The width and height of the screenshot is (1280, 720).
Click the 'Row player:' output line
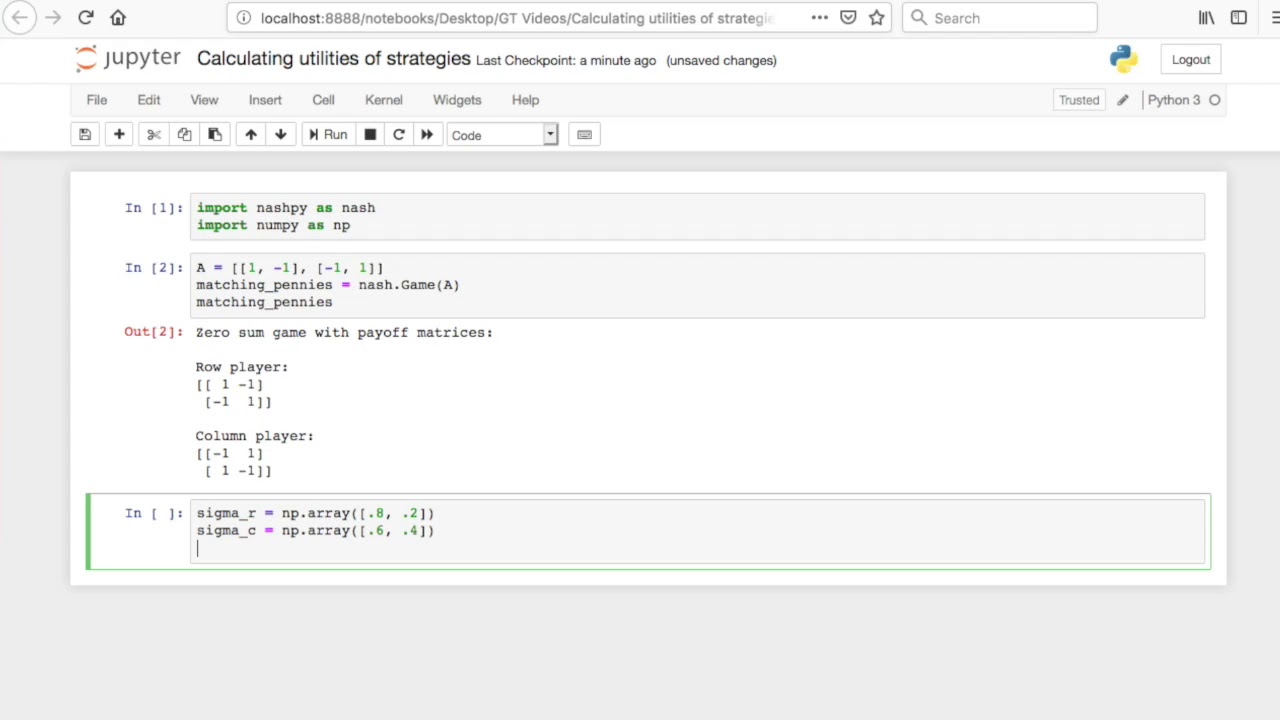point(242,367)
